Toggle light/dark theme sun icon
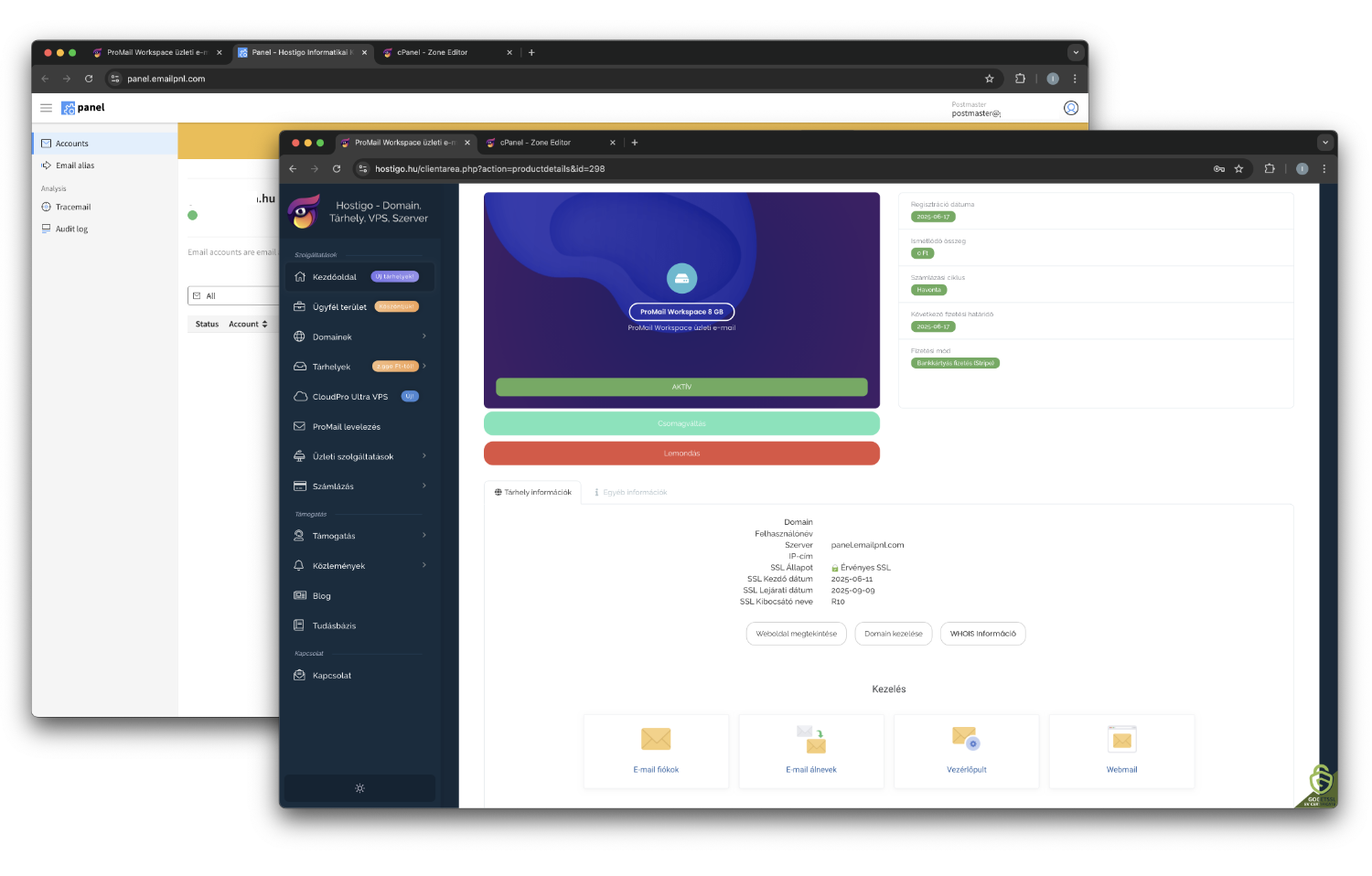 [359, 788]
